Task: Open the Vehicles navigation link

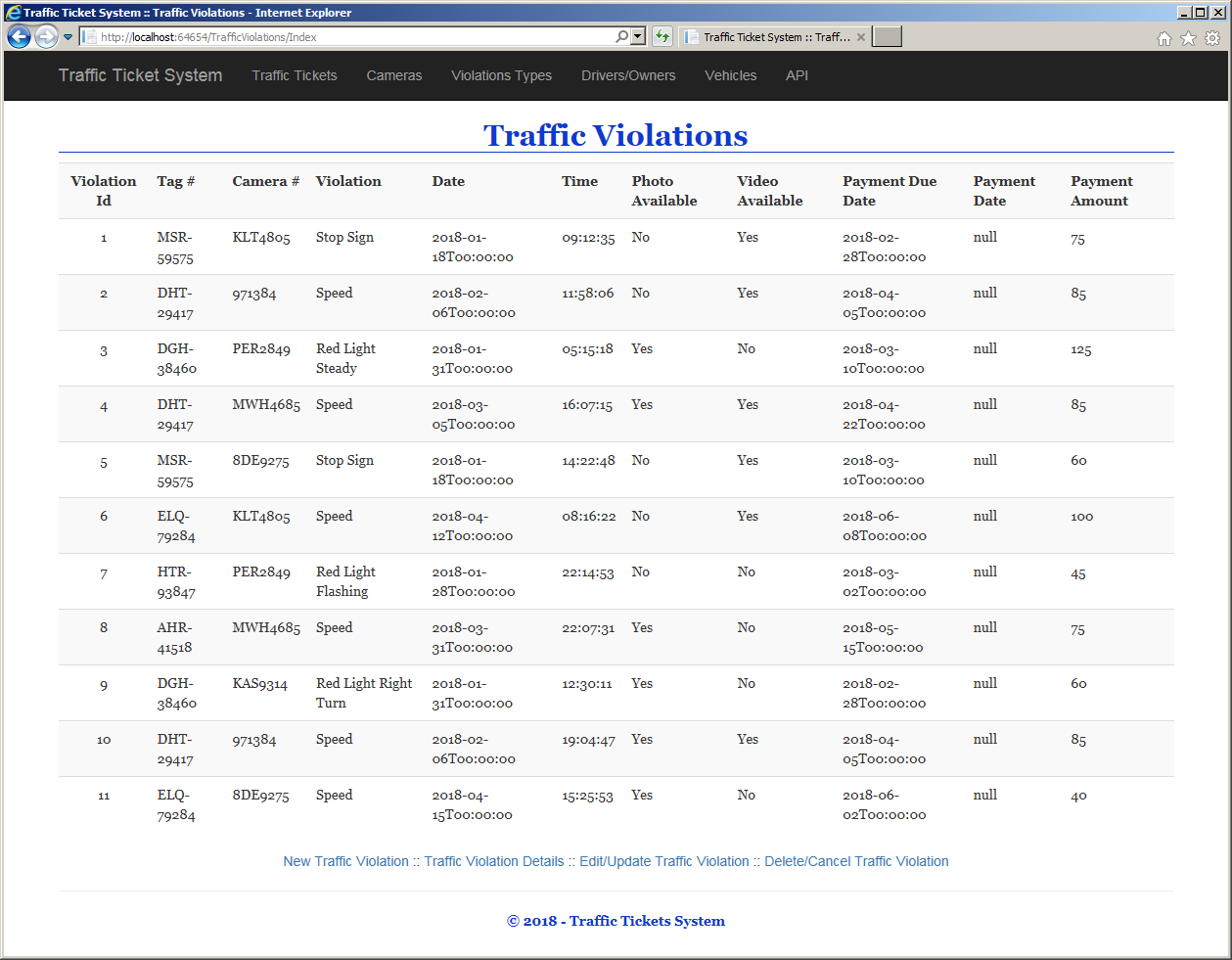Action: [x=731, y=75]
